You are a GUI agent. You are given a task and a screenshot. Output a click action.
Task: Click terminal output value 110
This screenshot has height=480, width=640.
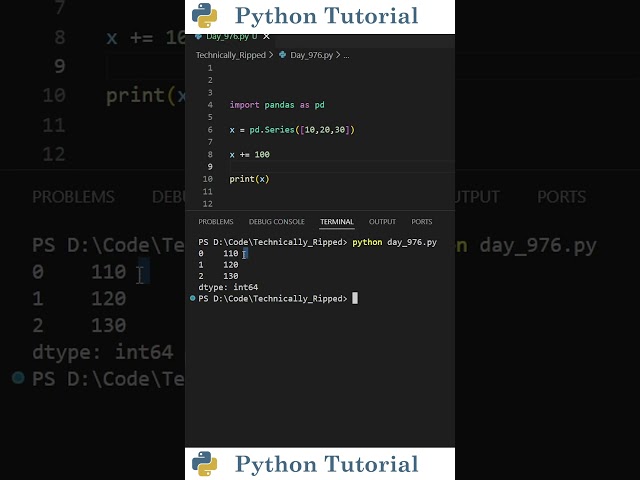pos(231,253)
